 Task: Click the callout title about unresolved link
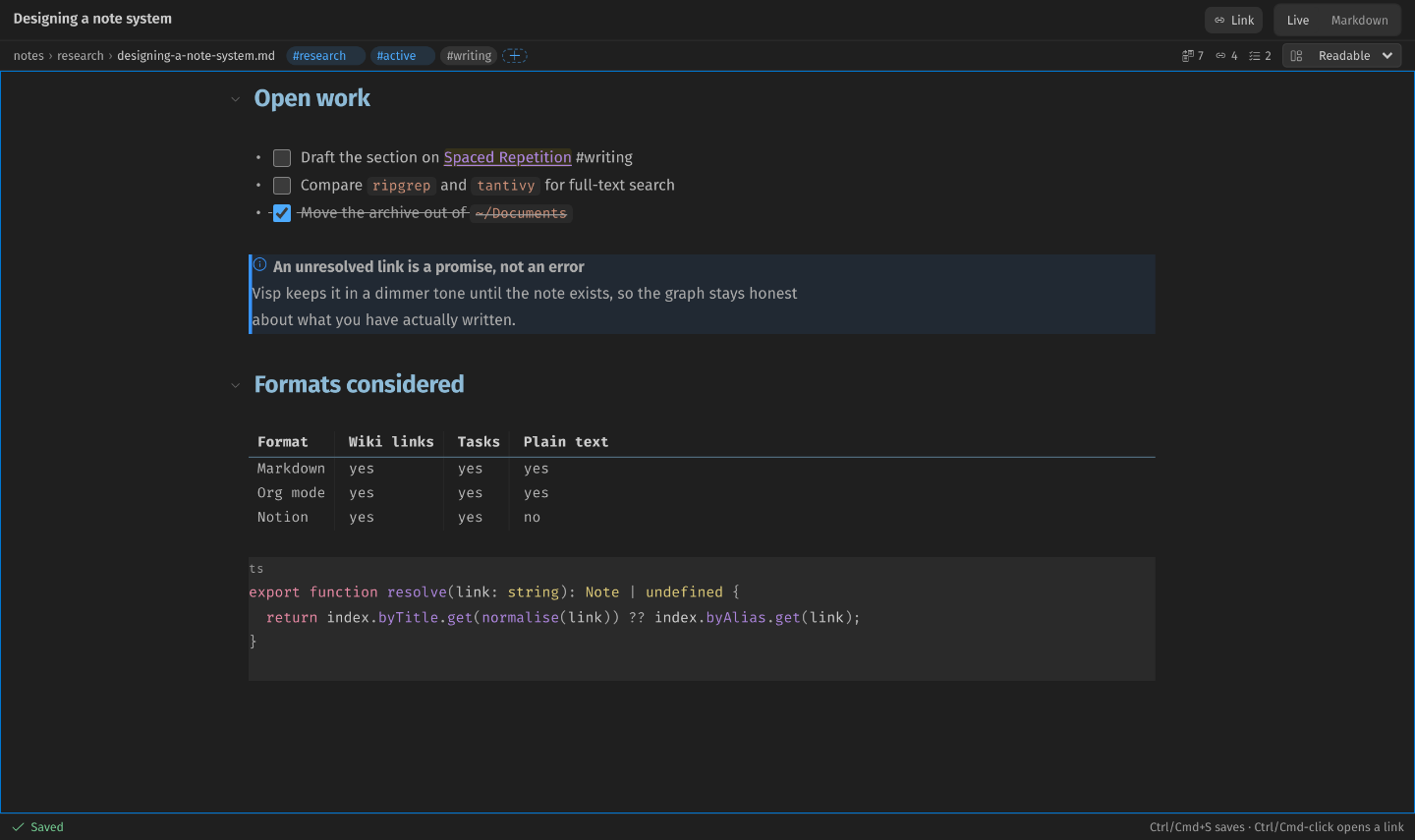coord(428,266)
